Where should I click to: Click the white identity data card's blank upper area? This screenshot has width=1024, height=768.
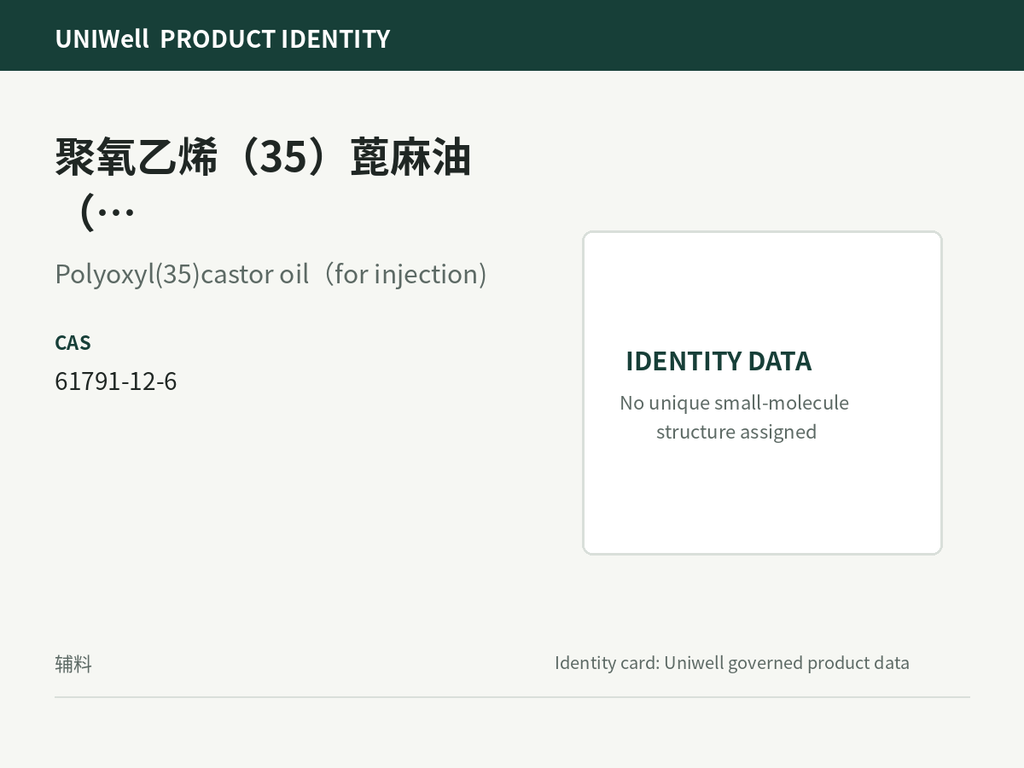(762, 287)
